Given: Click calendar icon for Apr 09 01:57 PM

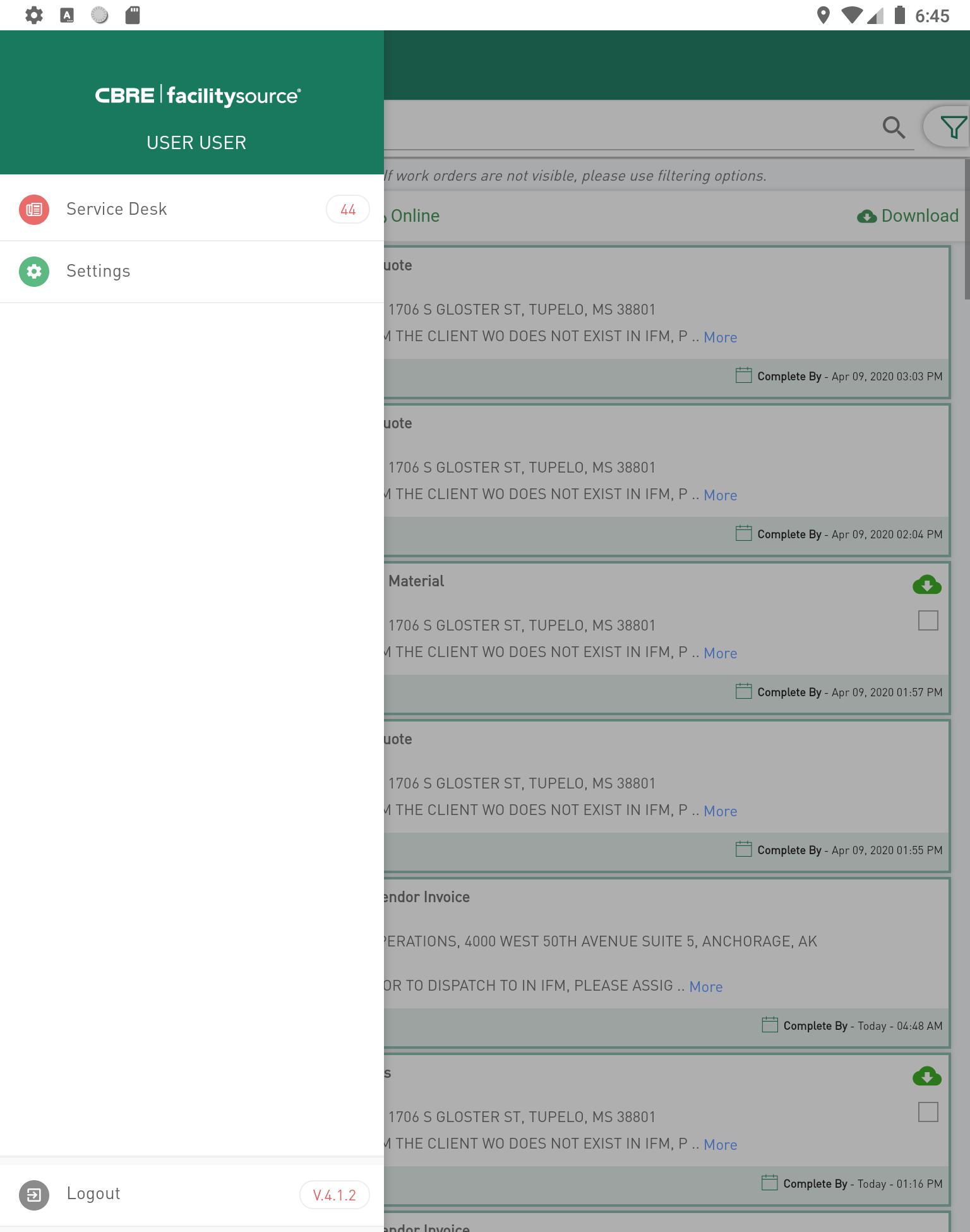Looking at the screenshot, I should (x=744, y=691).
